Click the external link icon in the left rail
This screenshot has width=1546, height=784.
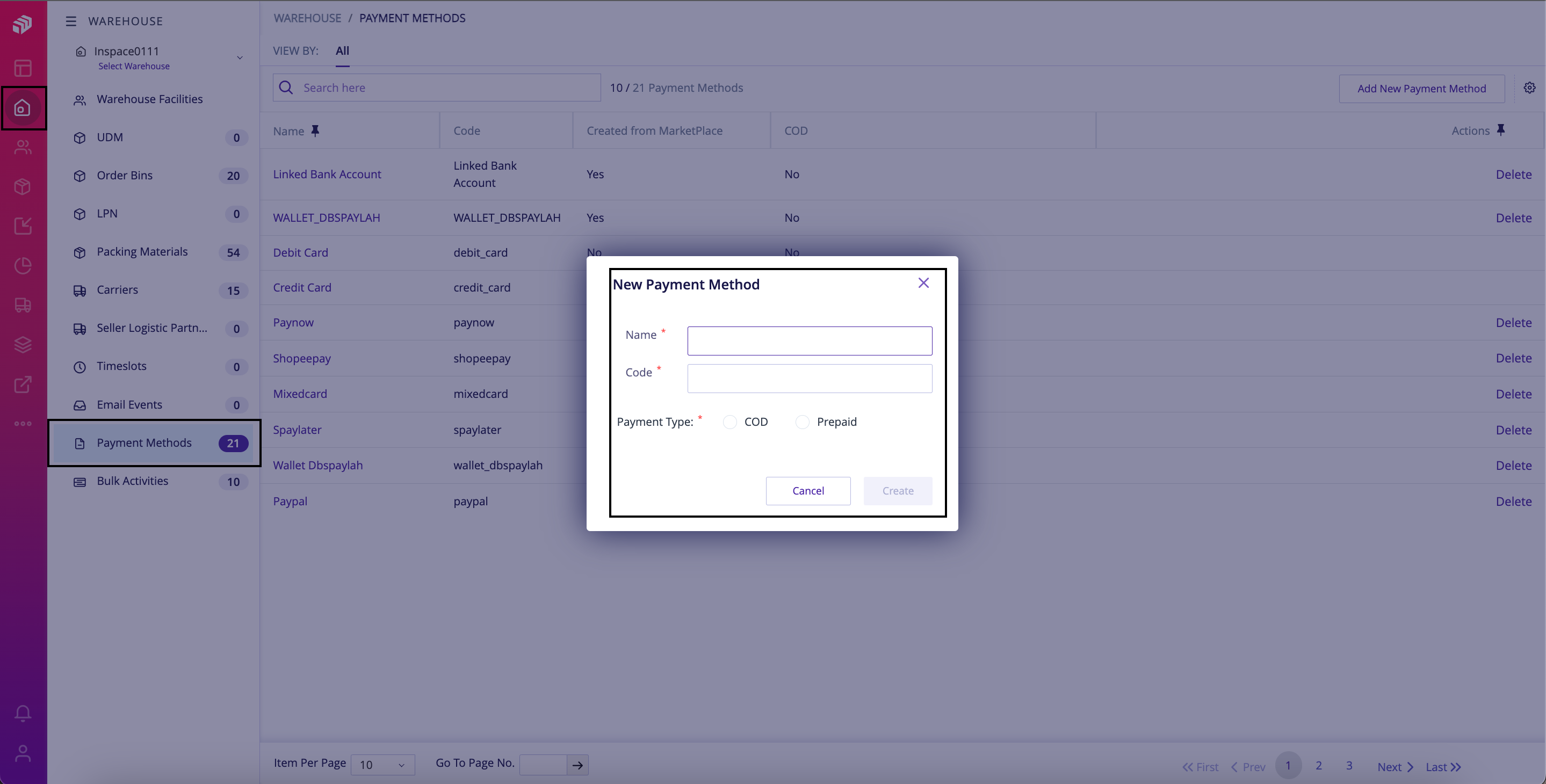[x=23, y=384]
